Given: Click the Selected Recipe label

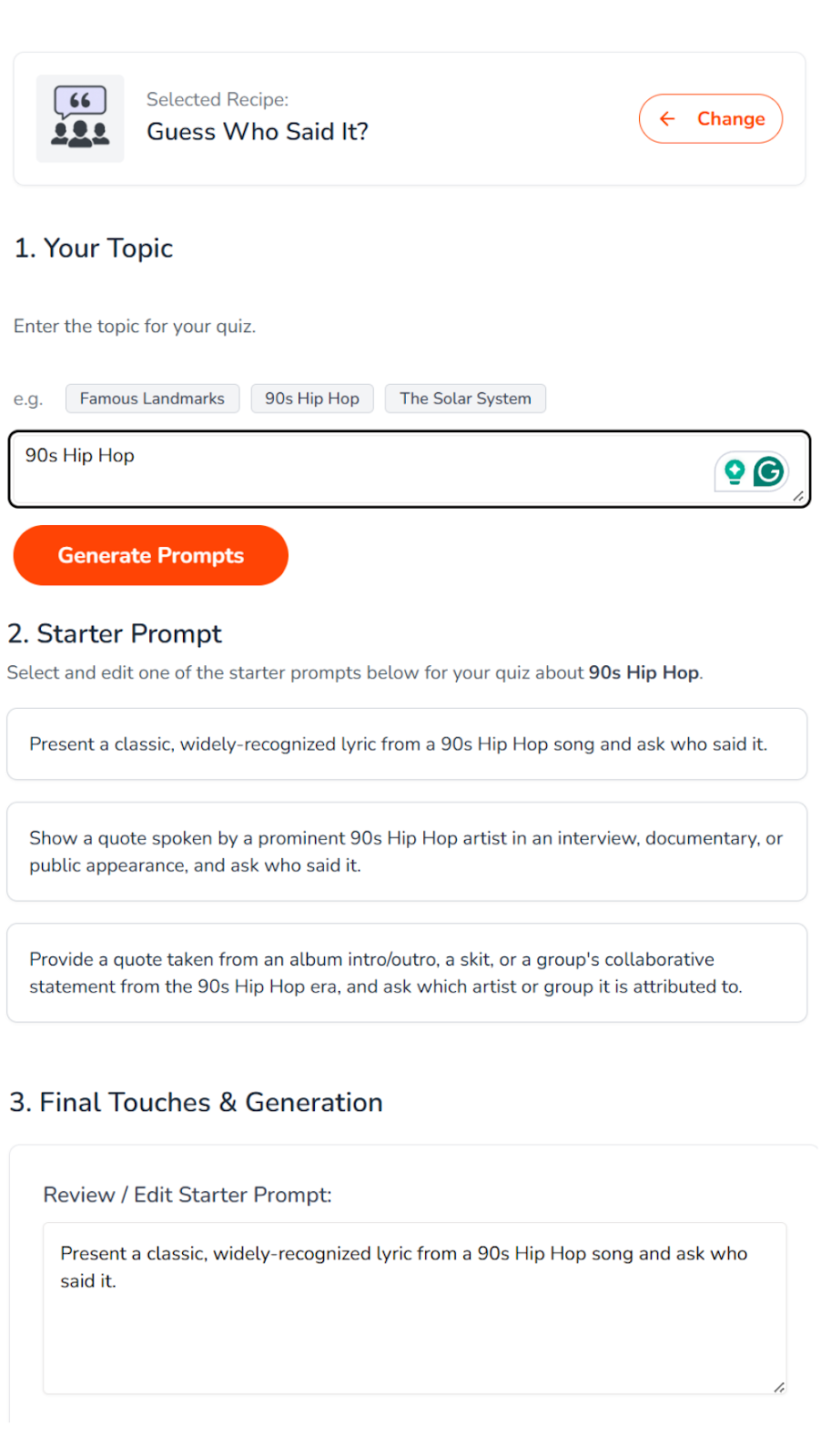Looking at the screenshot, I should coord(218,99).
